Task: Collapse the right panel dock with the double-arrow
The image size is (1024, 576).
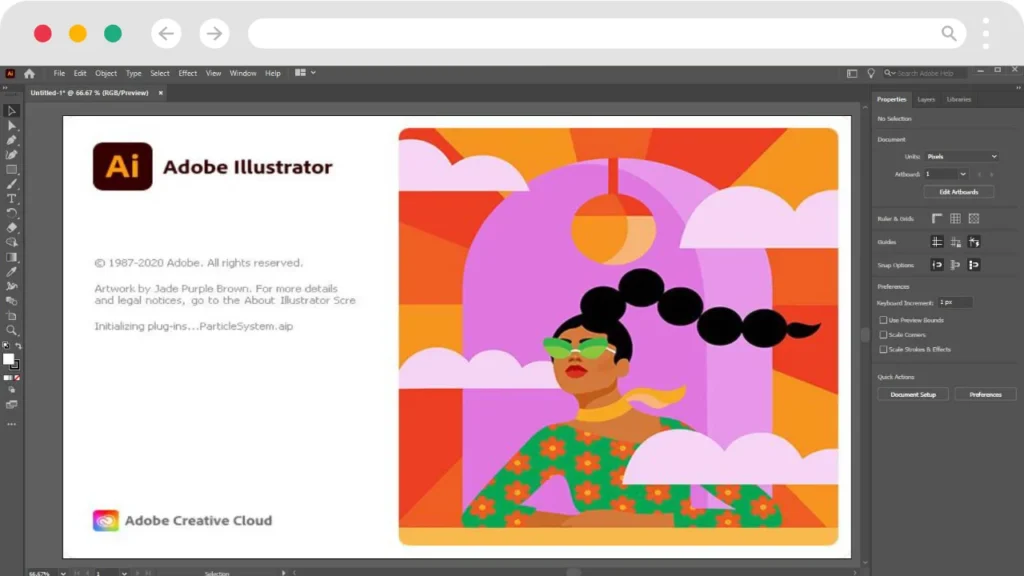Action: pyautogui.click(x=1018, y=88)
